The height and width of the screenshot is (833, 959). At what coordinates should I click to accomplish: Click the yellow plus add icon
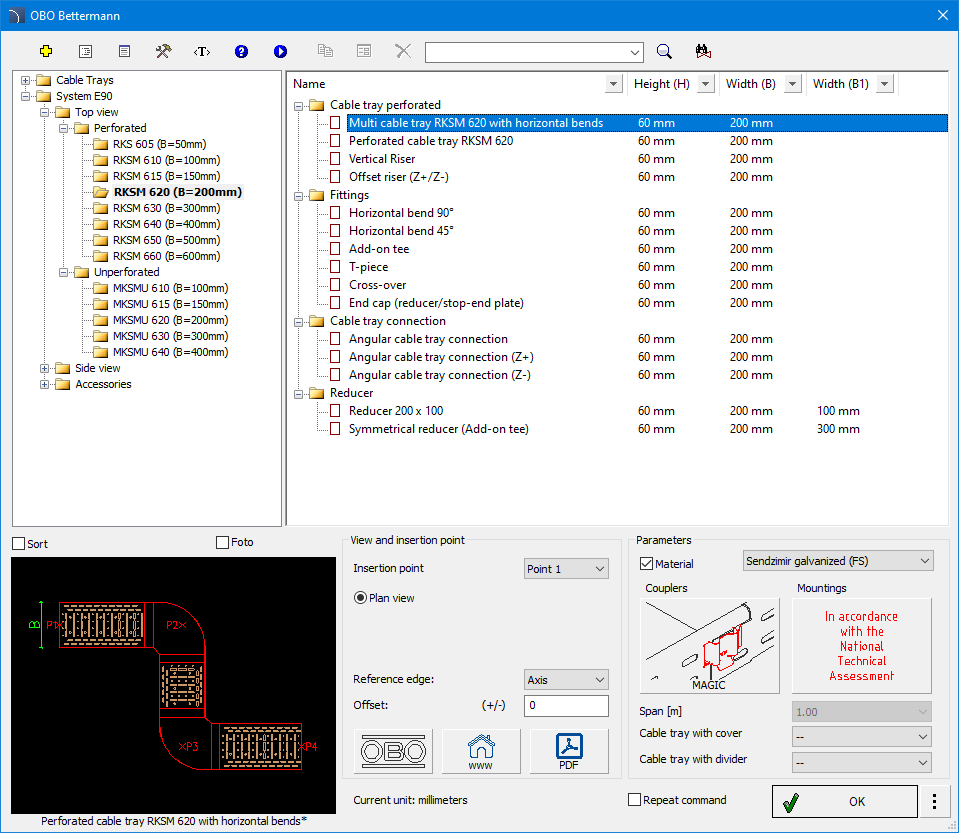click(x=45, y=51)
